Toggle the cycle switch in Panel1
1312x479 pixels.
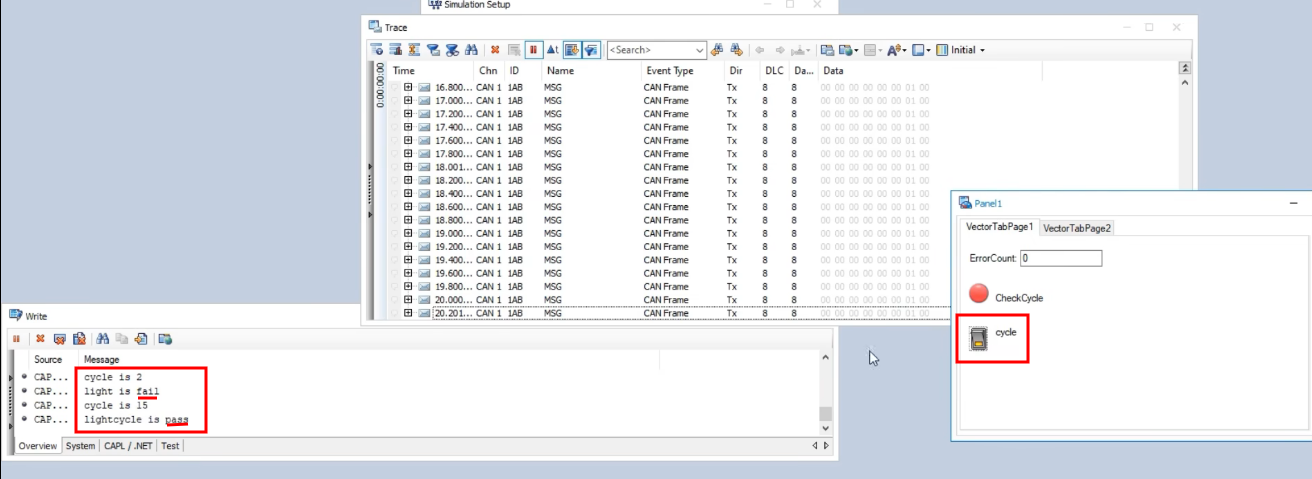tap(980, 339)
